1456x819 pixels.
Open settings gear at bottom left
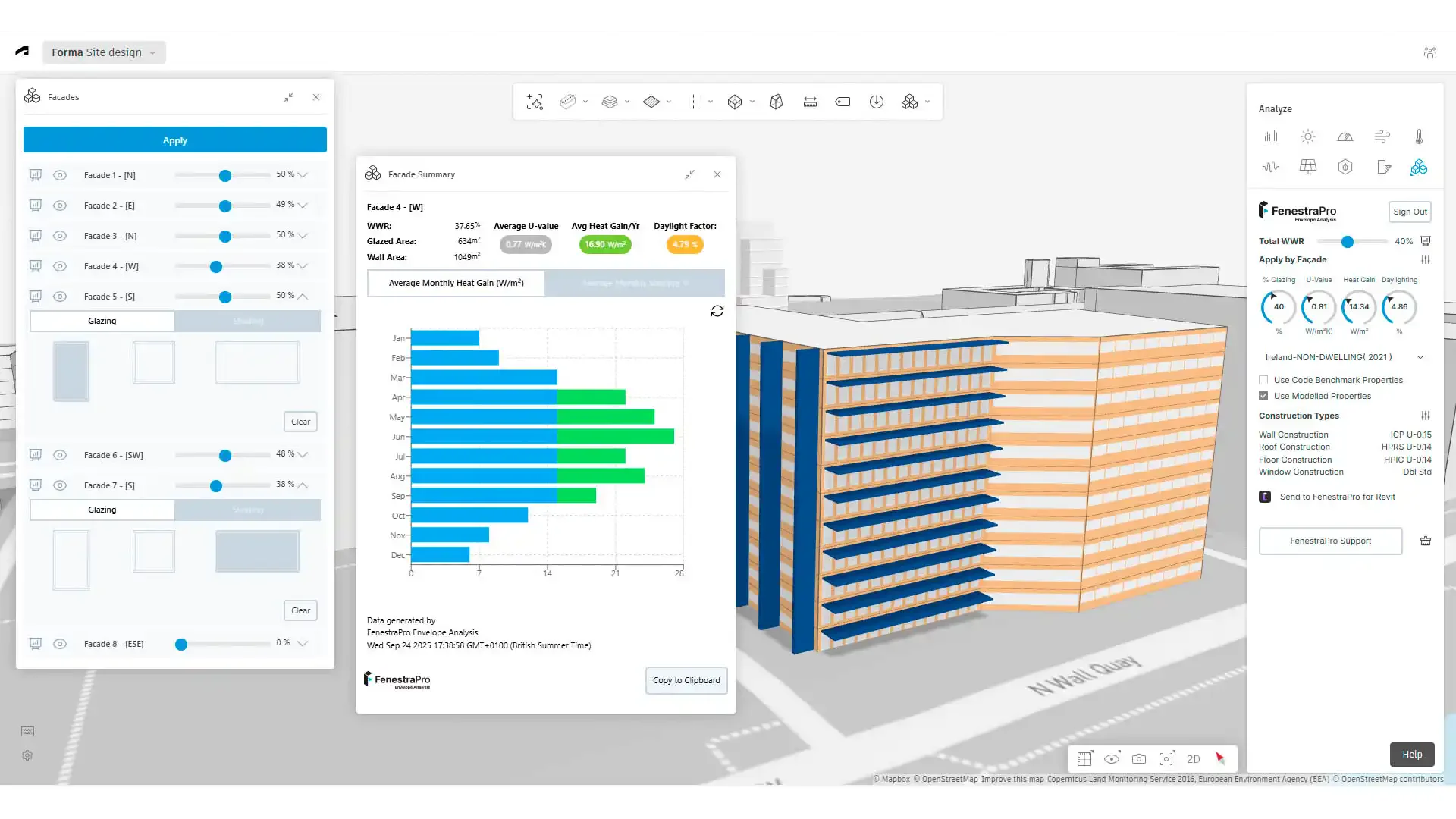point(27,755)
